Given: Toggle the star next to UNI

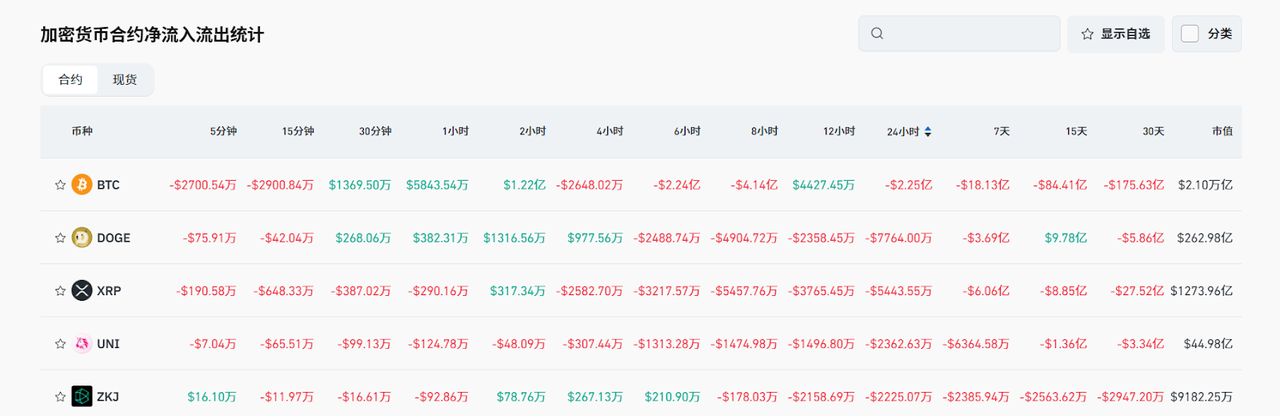Looking at the screenshot, I should 60,344.
